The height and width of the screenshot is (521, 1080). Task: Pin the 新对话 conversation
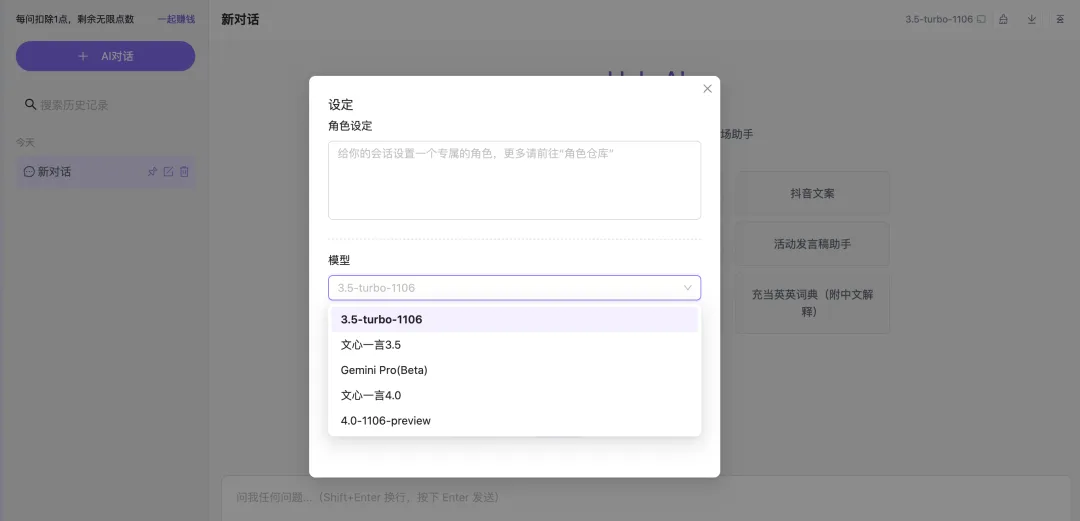(153, 172)
